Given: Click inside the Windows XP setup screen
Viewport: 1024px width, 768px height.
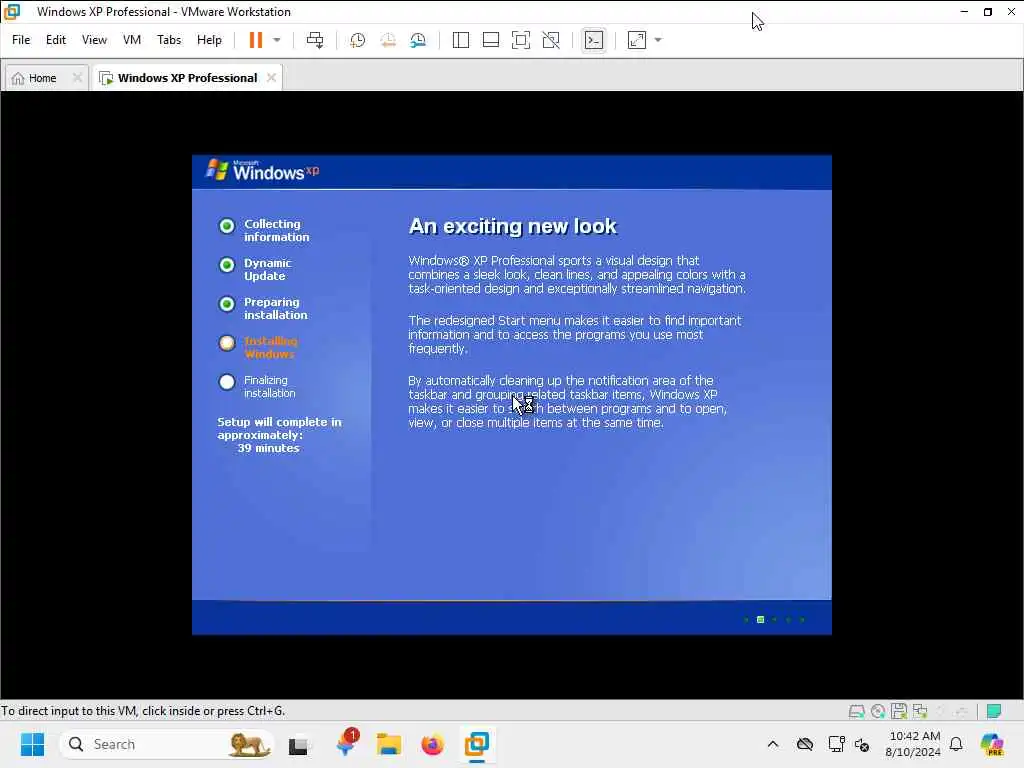Looking at the screenshot, I should click(x=511, y=394).
